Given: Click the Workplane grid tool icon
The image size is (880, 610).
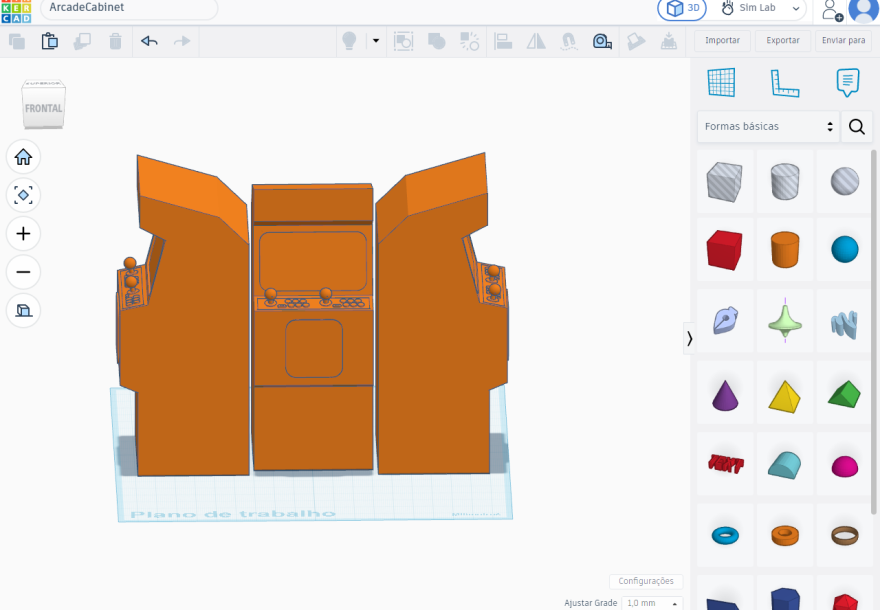Looking at the screenshot, I should [721, 82].
